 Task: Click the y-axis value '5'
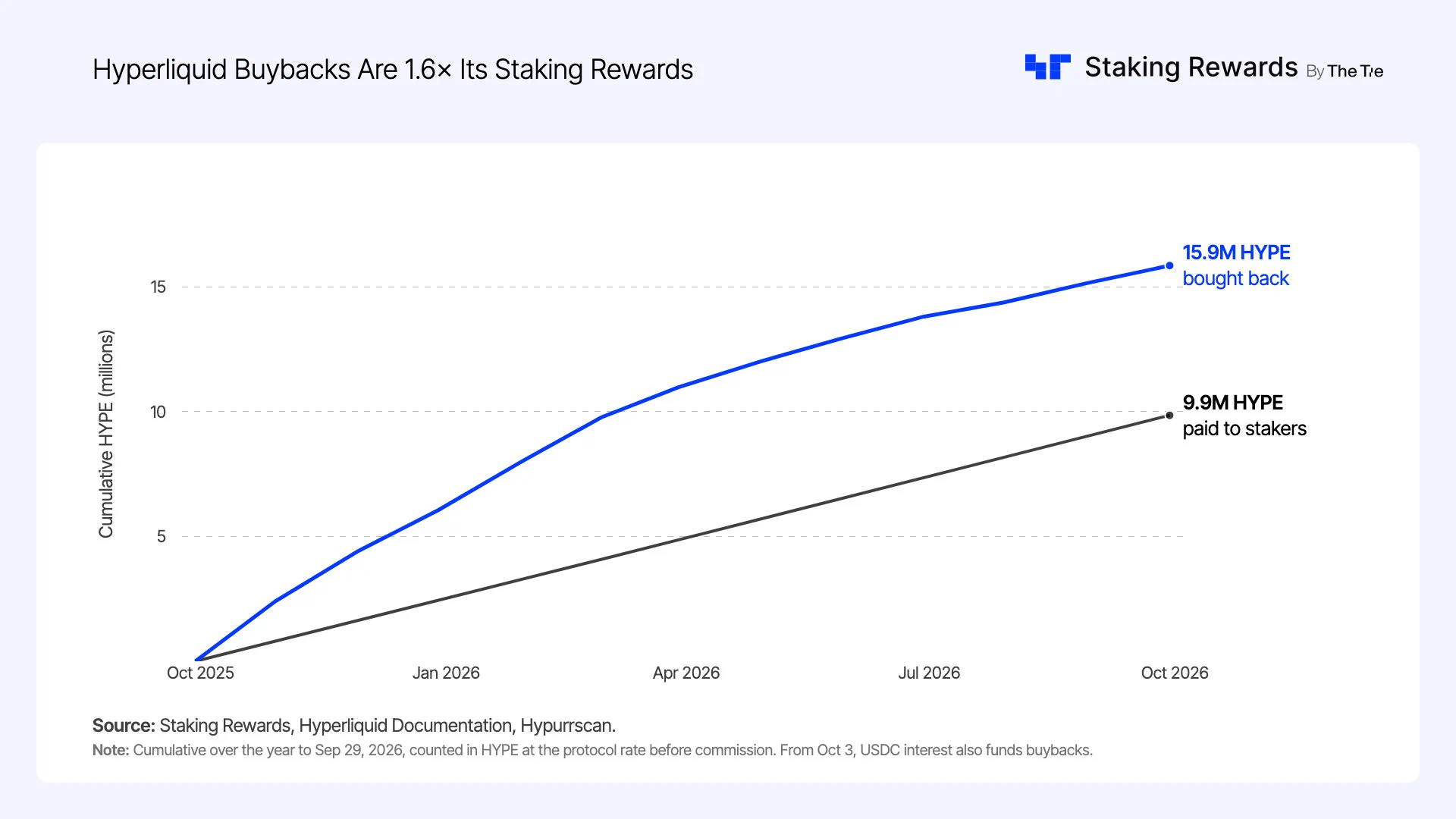161,537
